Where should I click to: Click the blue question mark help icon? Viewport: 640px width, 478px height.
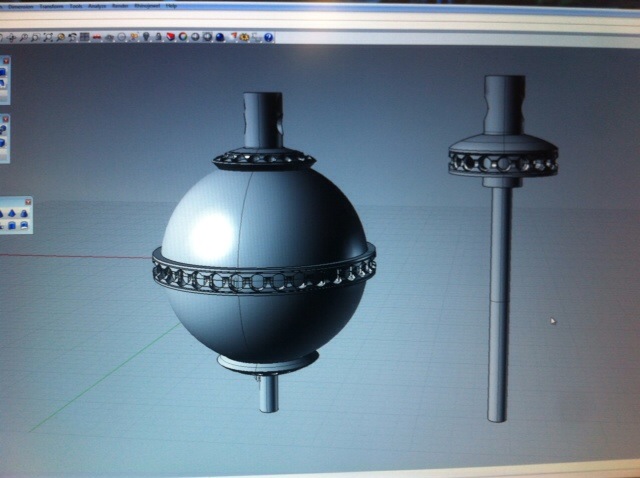(x=268, y=38)
